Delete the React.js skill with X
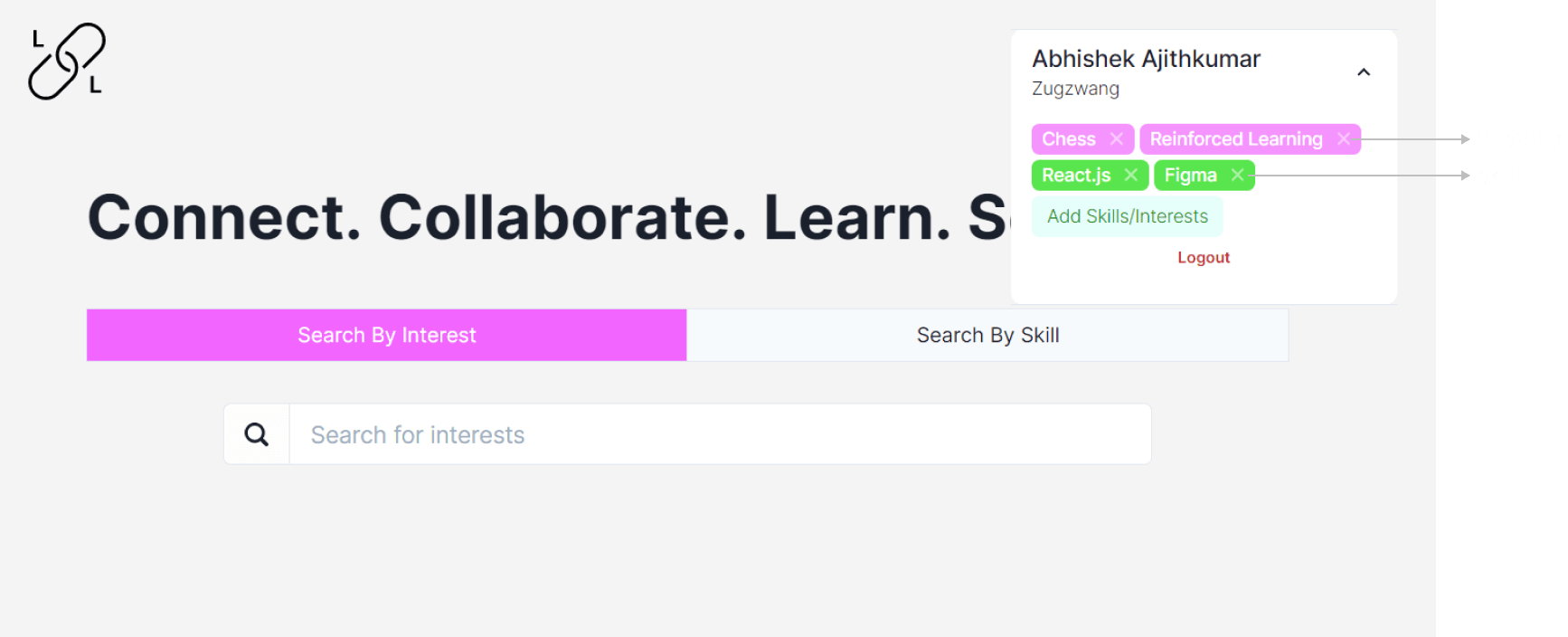 coord(1130,175)
